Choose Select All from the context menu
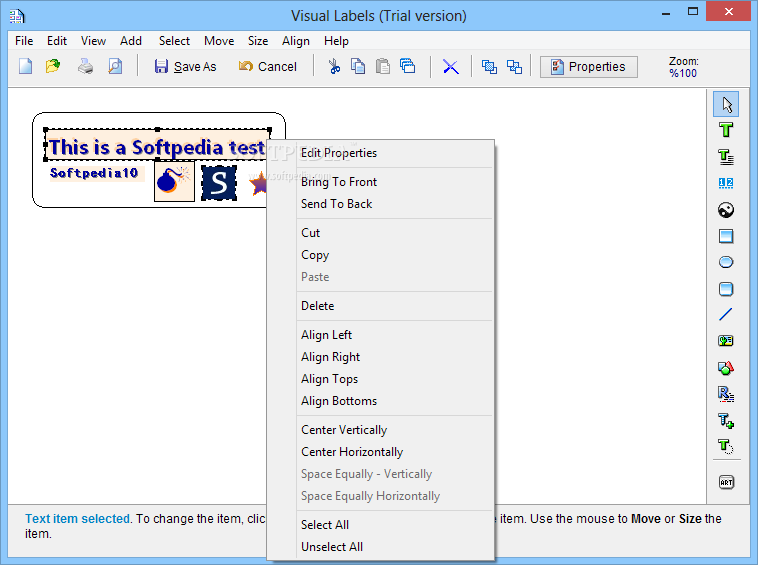The height and width of the screenshot is (565, 758). (325, 525)
